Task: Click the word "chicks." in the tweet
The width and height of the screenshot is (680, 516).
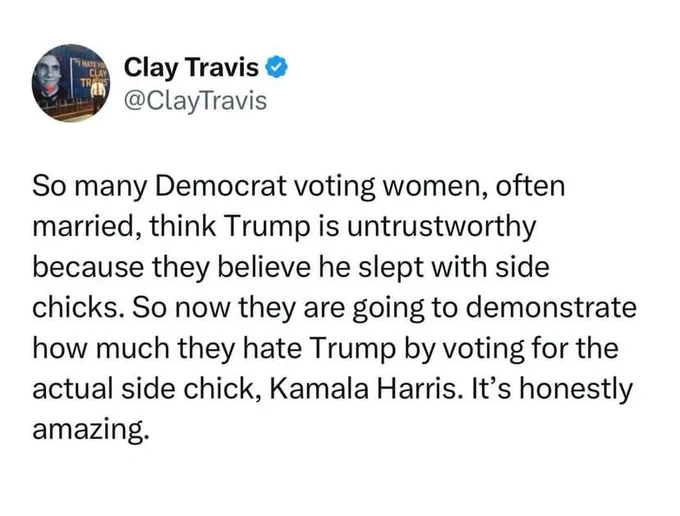Action: 78,307
